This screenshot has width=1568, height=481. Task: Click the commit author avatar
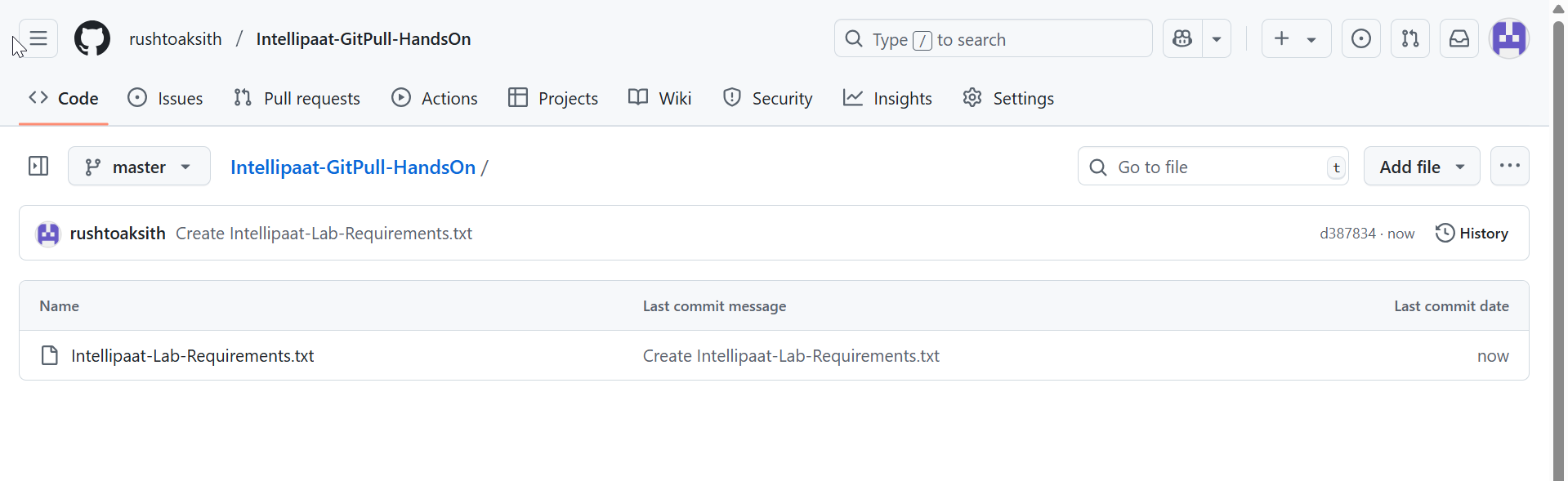coord(48,234)
